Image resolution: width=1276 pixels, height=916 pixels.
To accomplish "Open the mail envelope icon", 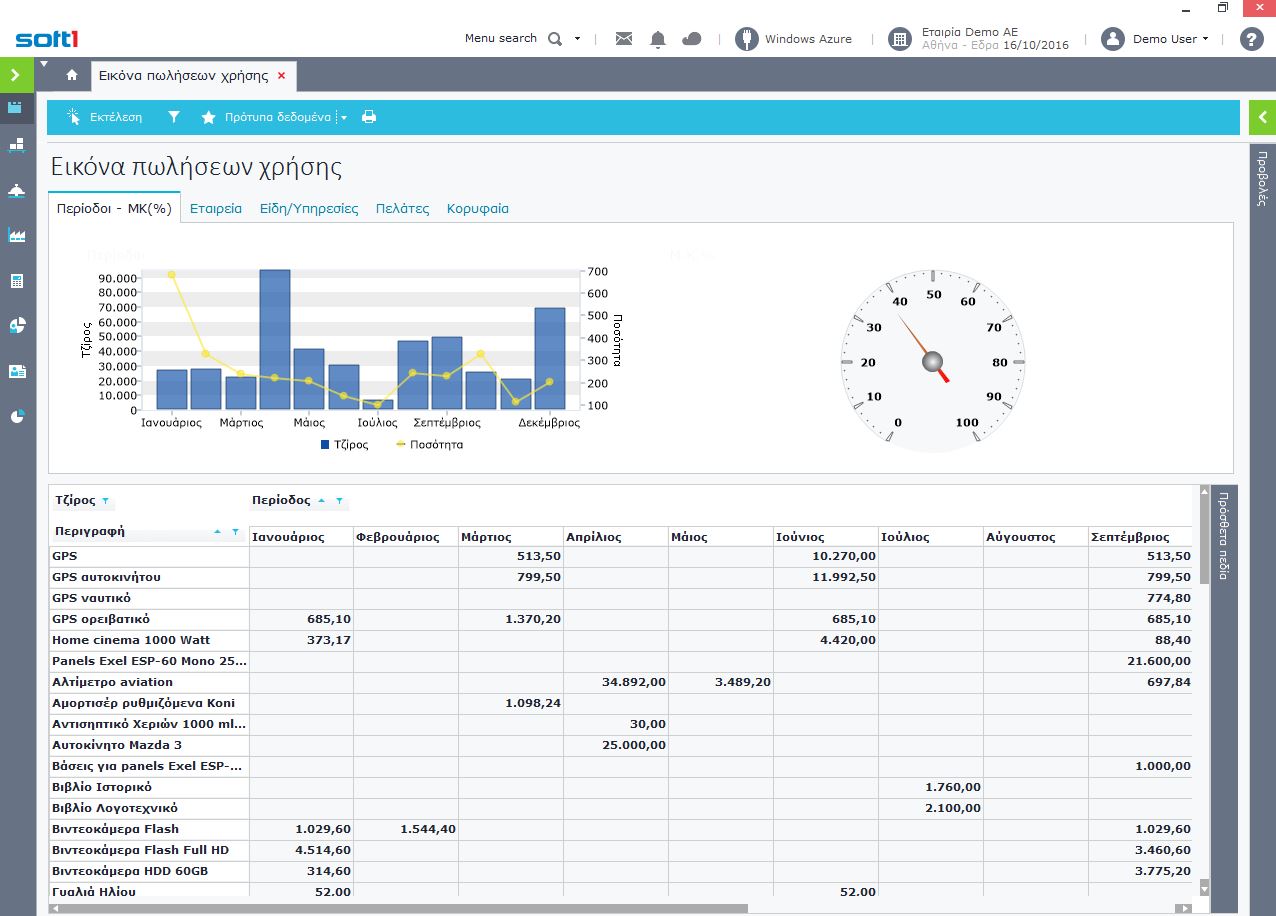I will pos(624,39).
